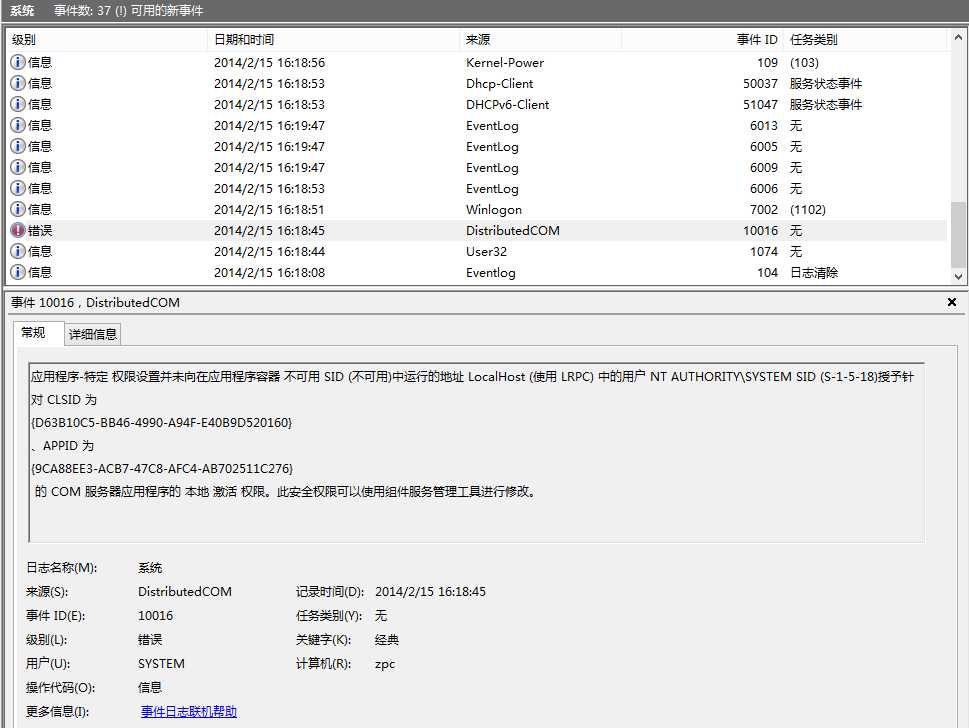Click info icon of Eventlog 104 row
Image resolution: width=969 pixels, height=728 pixels.
coord(18,272)
